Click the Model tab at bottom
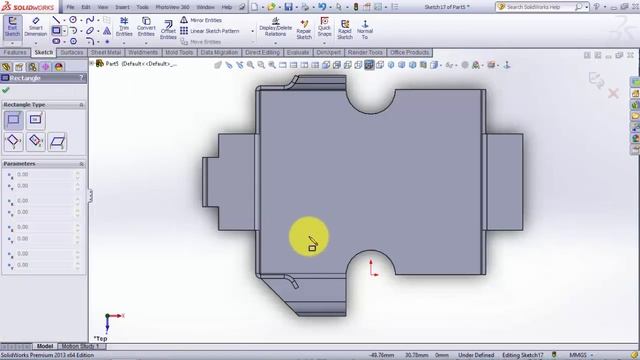 click(45, 346)
